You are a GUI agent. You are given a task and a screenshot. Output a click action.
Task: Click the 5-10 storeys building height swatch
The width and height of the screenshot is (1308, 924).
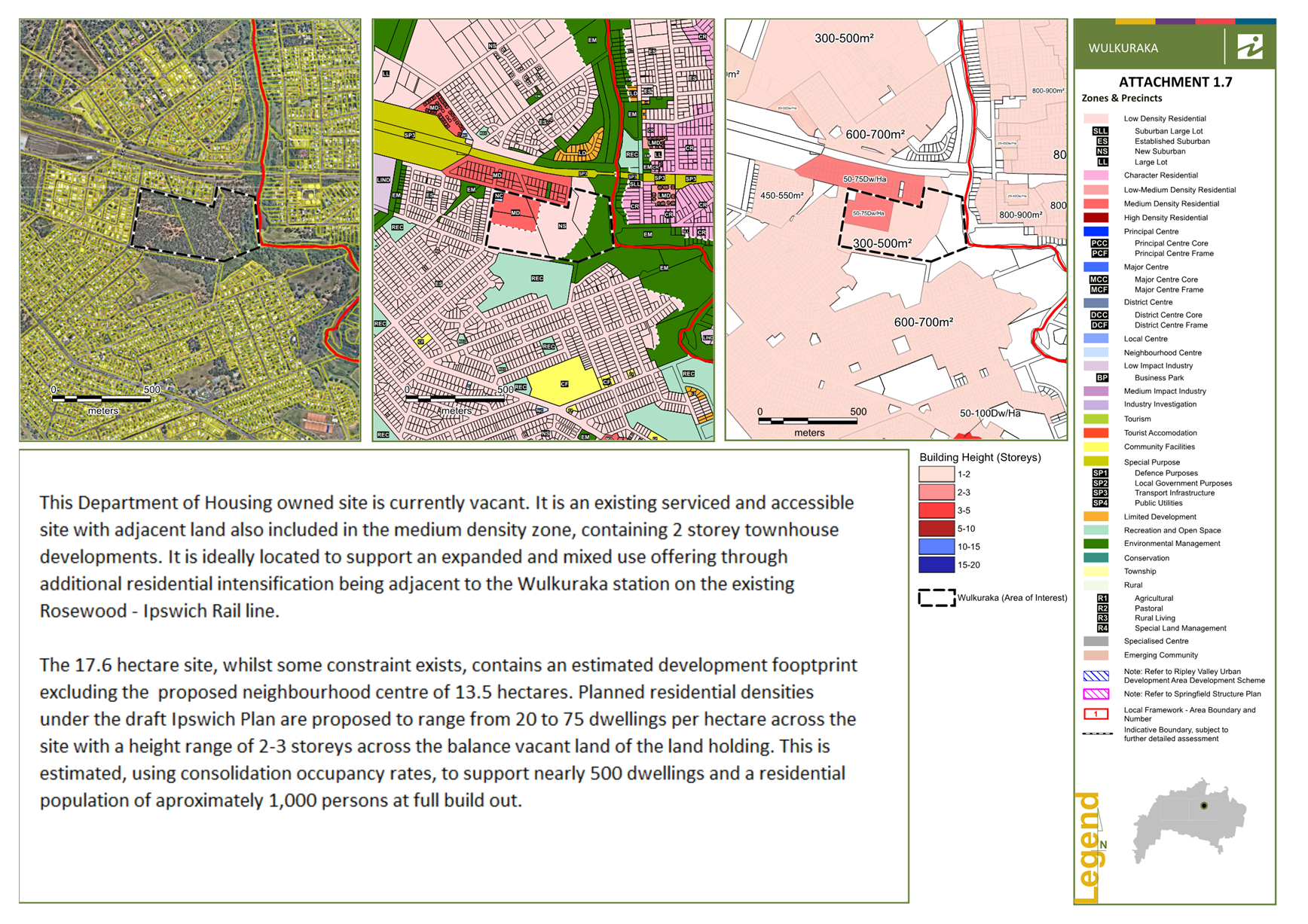pyautogui.click(x=937, y=529)
